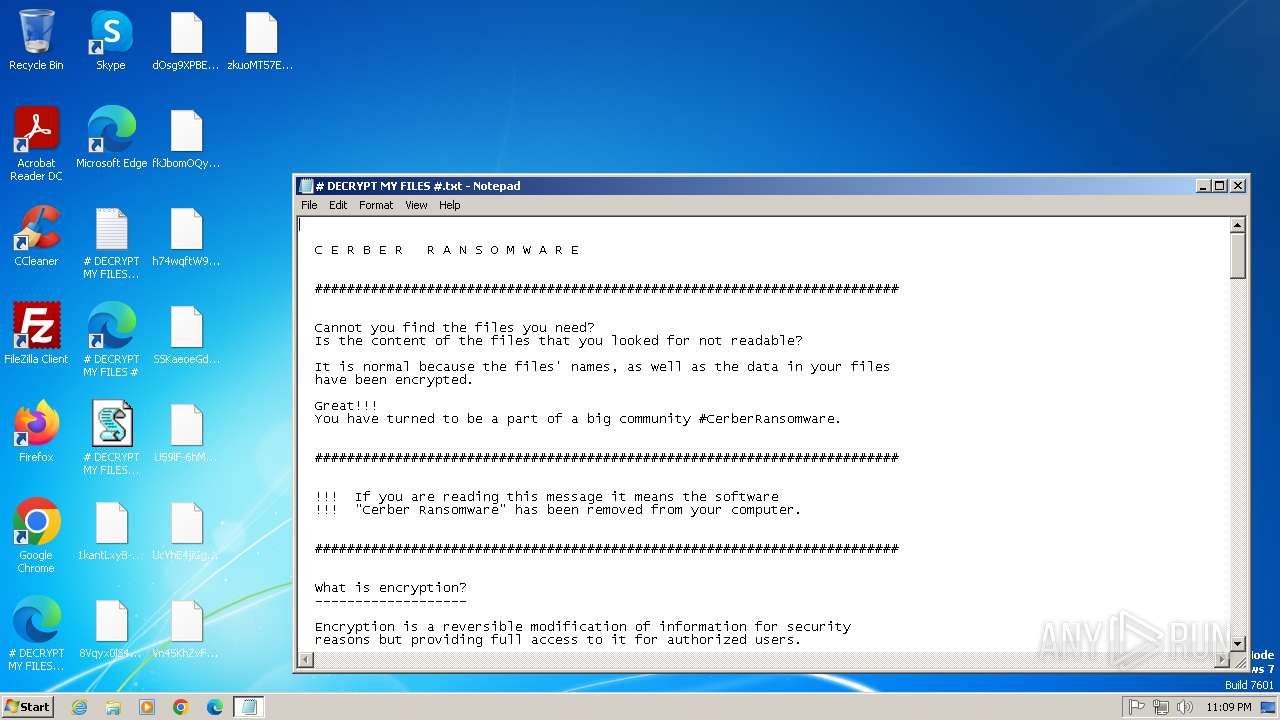The width and height of the screenshot is (1280, 720).
Task: Select the Vn45KhZvF file icon
Action: coord(186,628)
